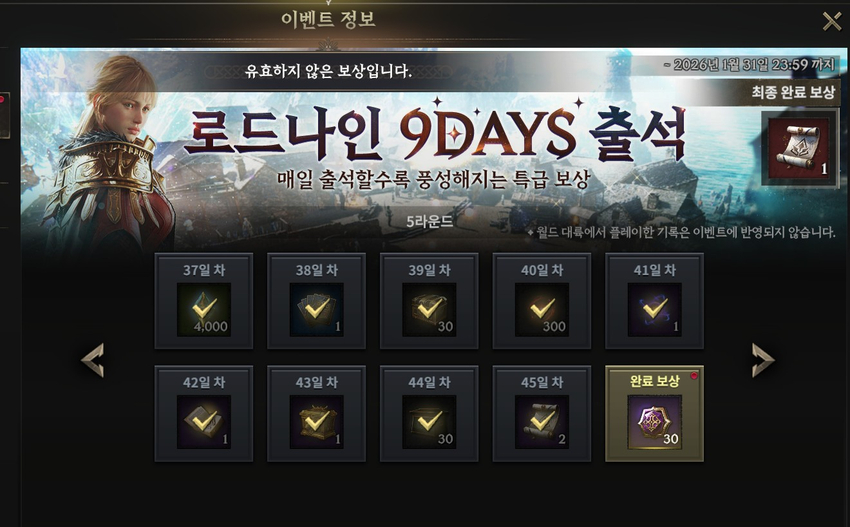This screenshot has height=527, width=850.
Task: Go to previous round with left arrow
Action: (93, 360)
